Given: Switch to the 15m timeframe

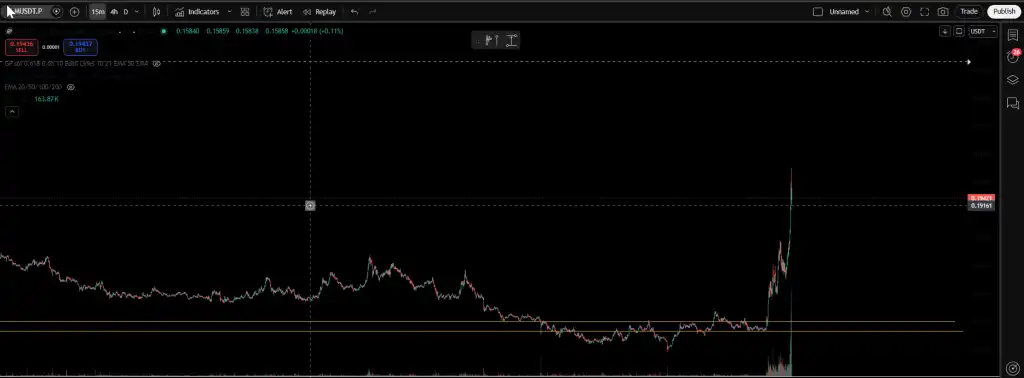Looking at the screenshot, I should (97, 12).
